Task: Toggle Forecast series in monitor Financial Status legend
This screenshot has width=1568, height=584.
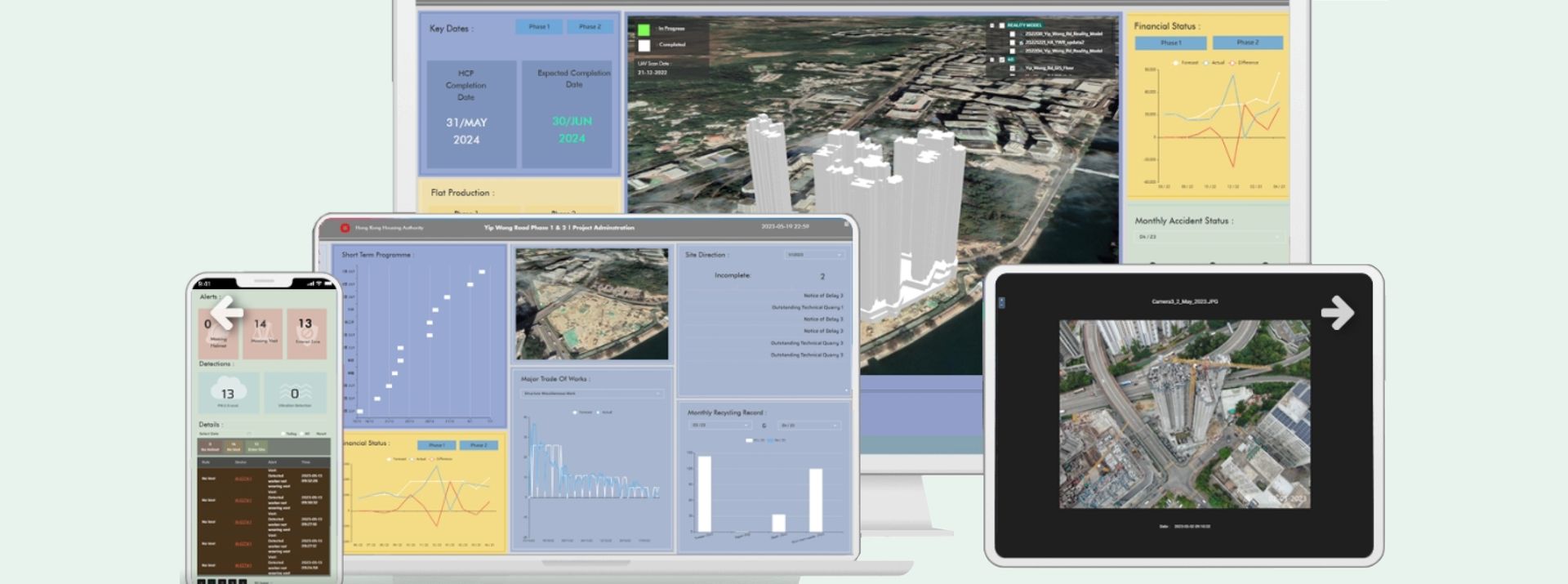Action: (x=1186, y=63)
